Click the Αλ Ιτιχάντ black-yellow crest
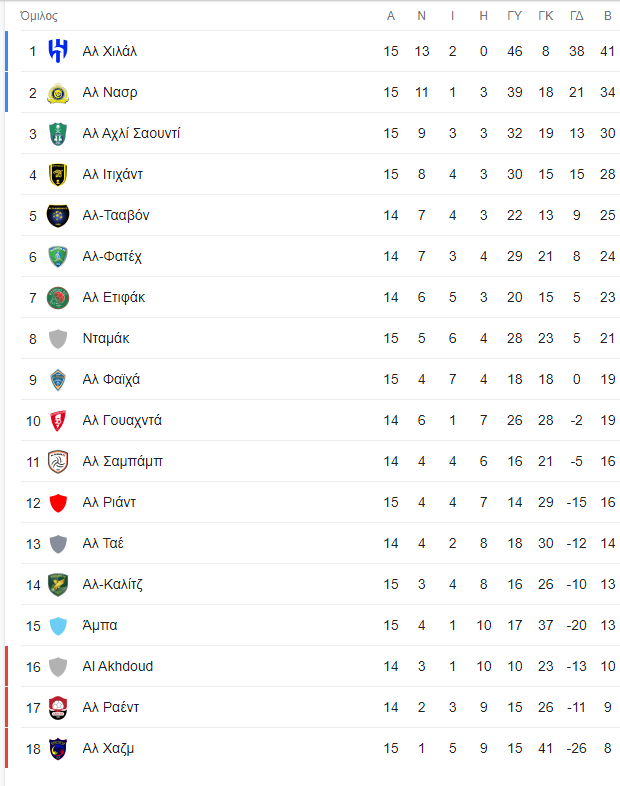This screenshot has width=620, height=786. (58, 174)
